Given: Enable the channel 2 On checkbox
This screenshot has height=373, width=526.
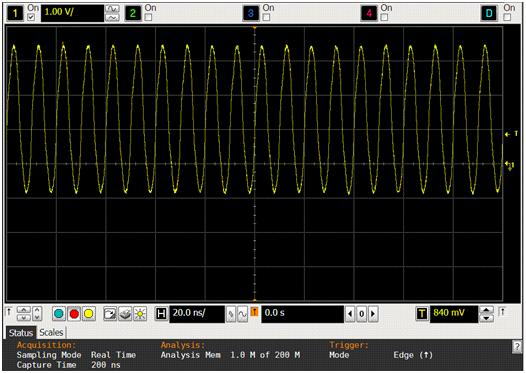Looking at the screenshot, I should click(x=148, y=17).
